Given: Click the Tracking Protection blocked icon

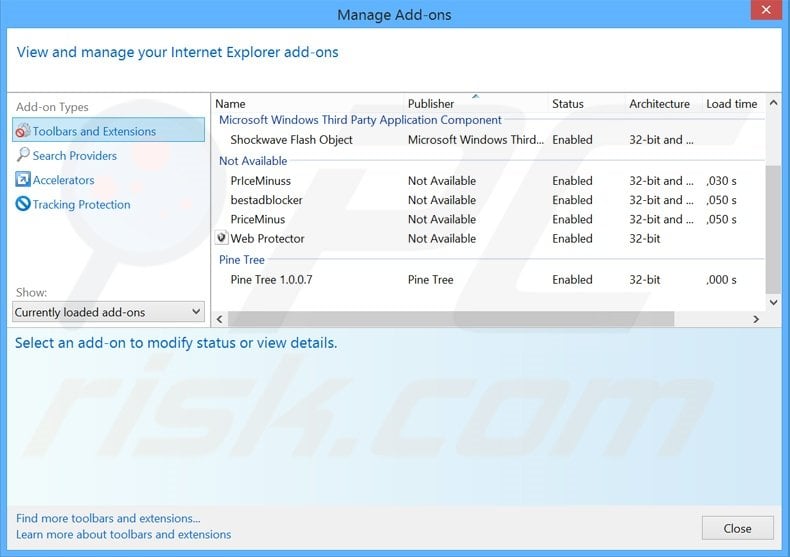Looking at the screenshot, I should coord(23,203).
